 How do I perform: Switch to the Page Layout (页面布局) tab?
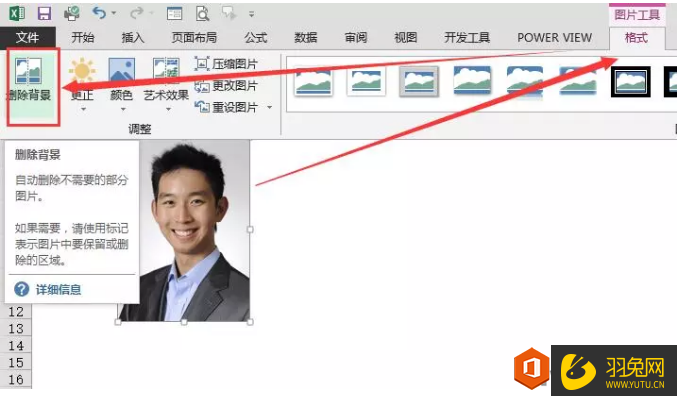coord(194,38)
